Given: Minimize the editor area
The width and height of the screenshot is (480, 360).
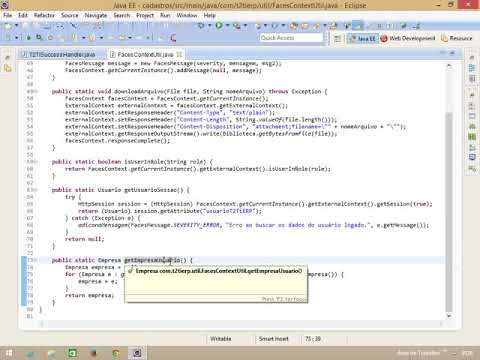Looking at the screenshot, I should tap(442, 53).
